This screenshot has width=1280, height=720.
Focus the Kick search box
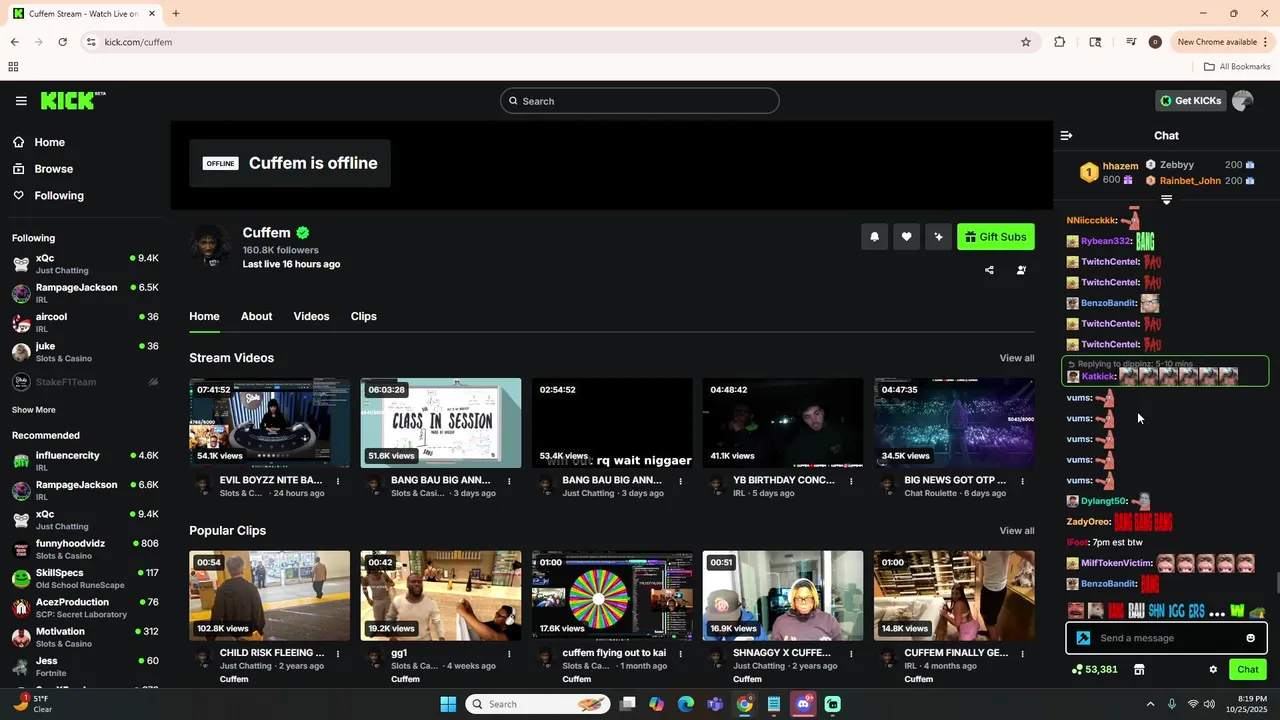(x=640, y=101)
